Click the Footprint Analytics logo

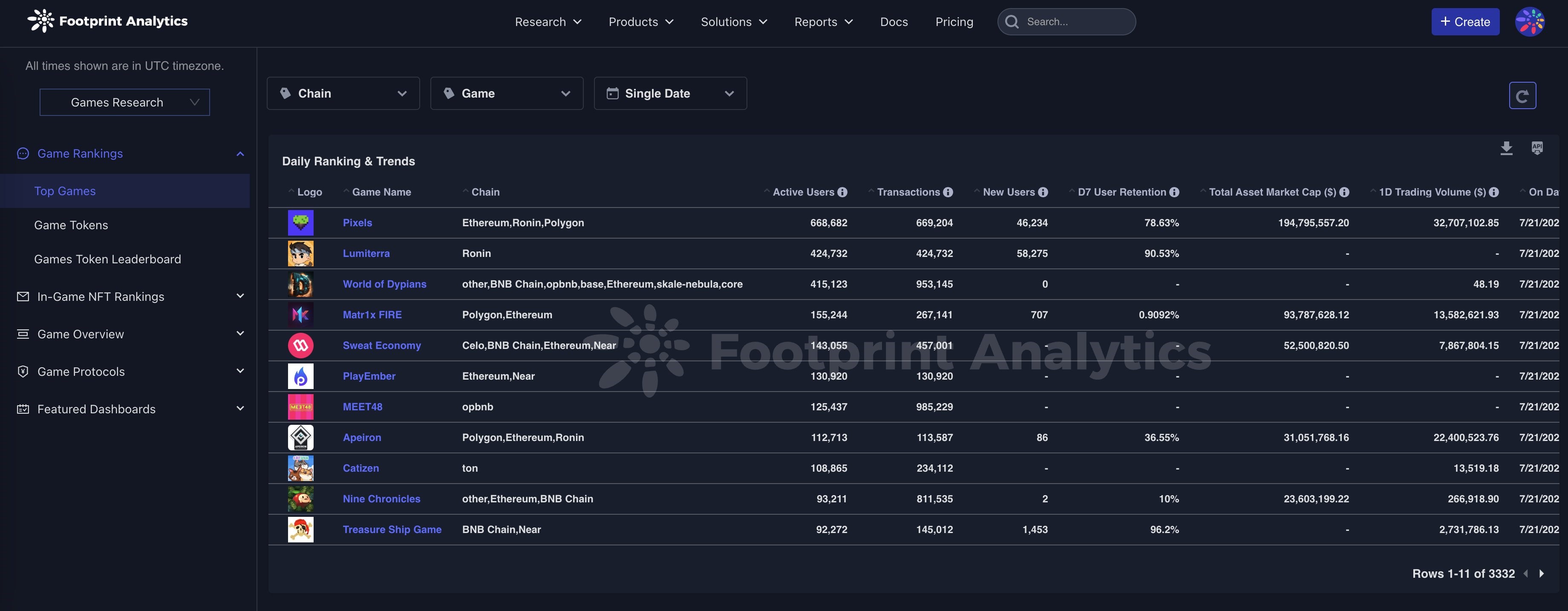[108, 21]
